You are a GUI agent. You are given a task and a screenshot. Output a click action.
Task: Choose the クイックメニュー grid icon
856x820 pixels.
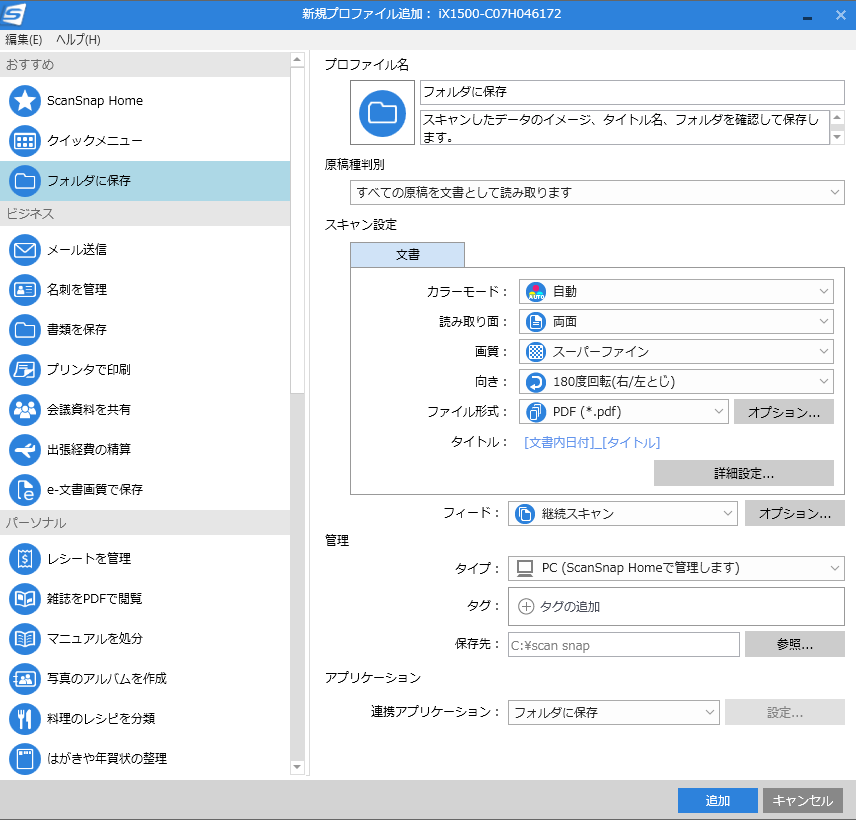pyautogui.click(x=25, y=141)
